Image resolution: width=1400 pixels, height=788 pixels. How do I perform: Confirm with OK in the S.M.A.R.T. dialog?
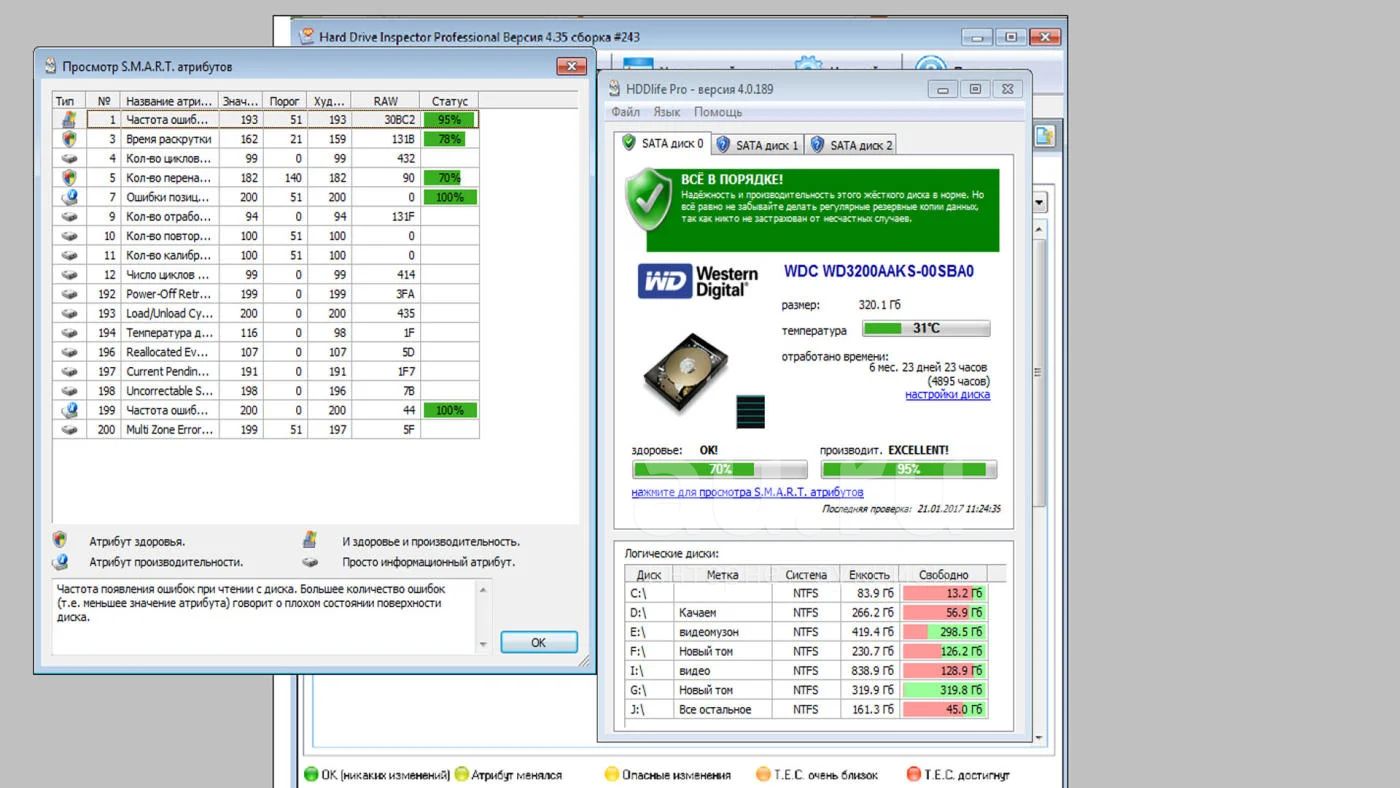pos(539,642)
